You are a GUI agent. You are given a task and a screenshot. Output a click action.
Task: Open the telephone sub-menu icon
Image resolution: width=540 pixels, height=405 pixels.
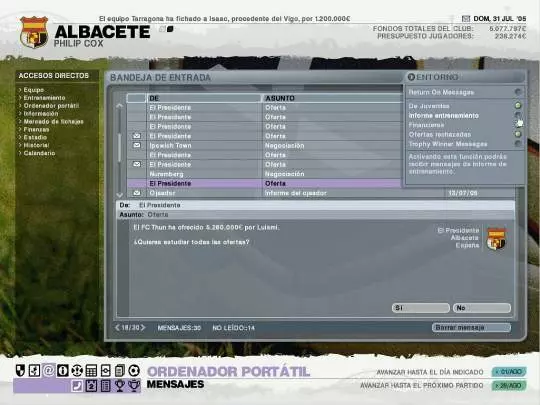coord(77,386)
